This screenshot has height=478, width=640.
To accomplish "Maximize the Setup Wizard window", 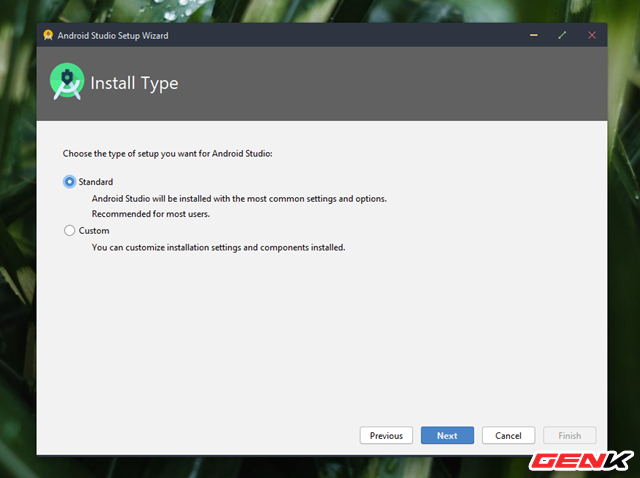I will coord(562,35).
